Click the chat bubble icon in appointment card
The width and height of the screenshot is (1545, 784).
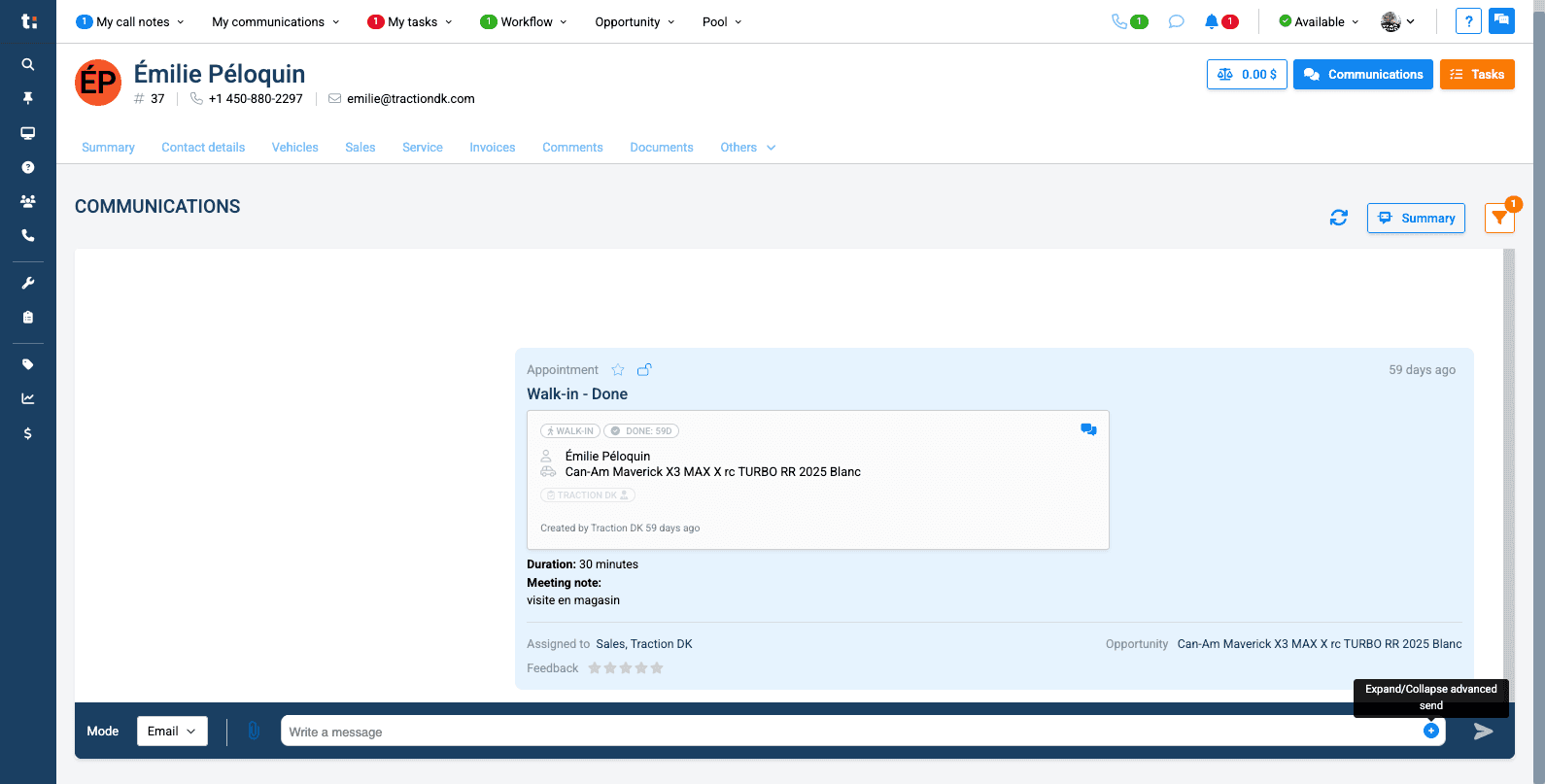(x=1088, y=429)
